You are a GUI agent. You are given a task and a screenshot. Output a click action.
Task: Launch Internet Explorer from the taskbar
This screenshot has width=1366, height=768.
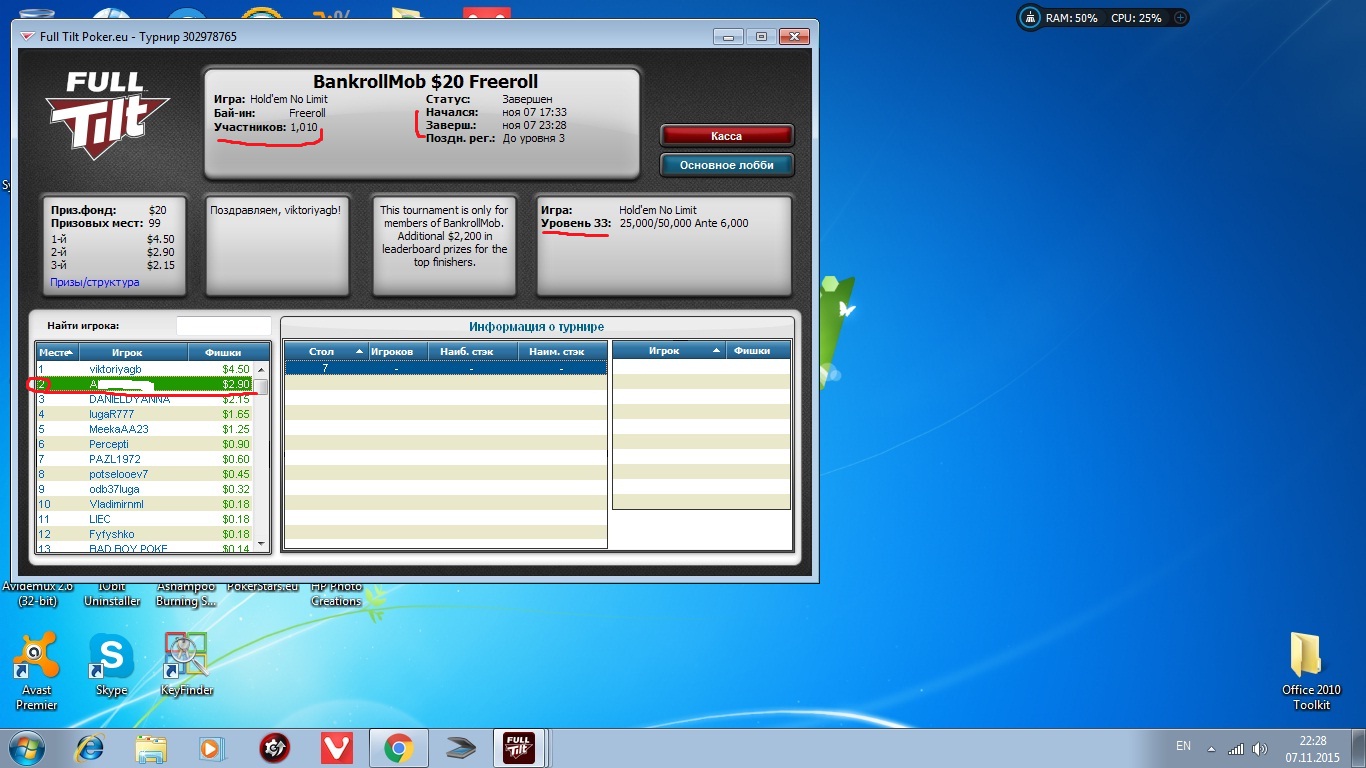pos(90,748)
